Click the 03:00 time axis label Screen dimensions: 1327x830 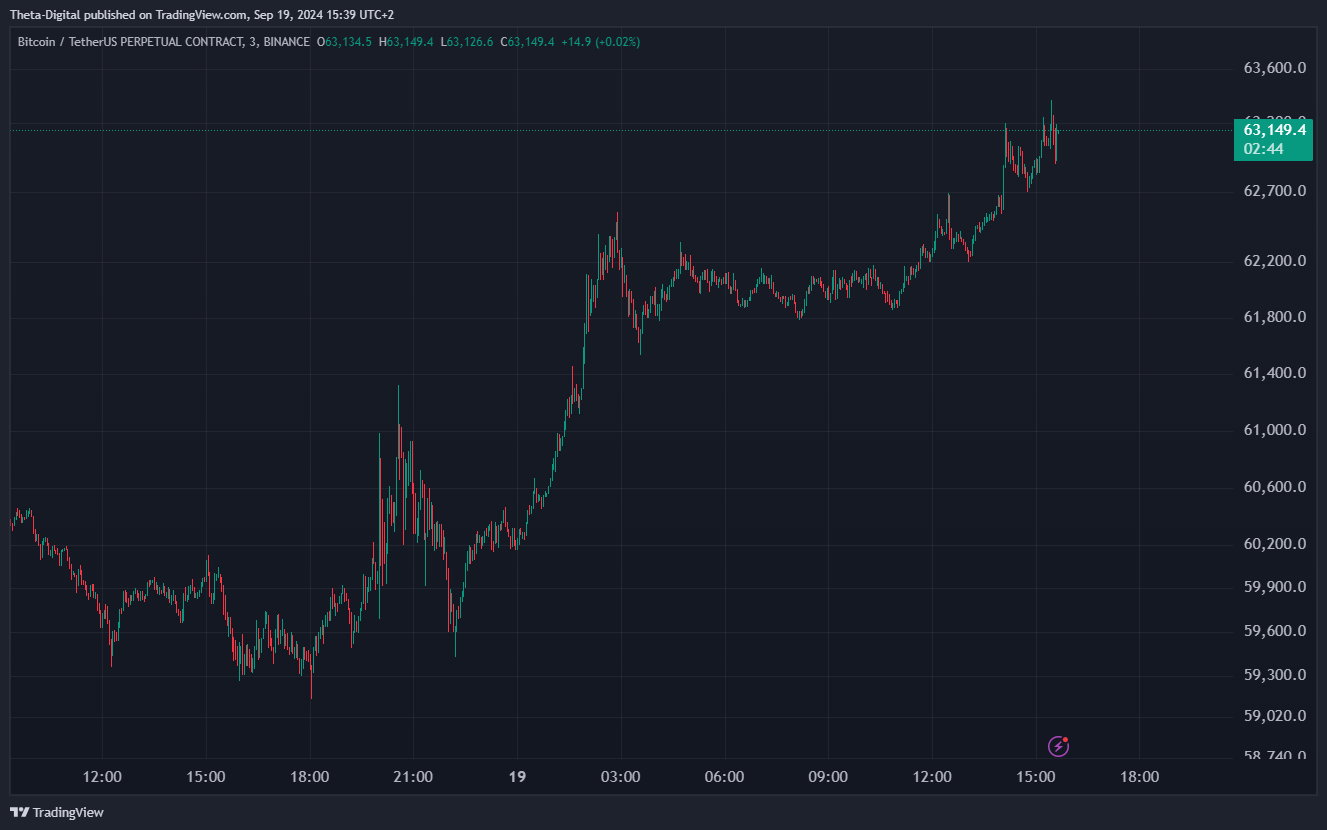[620, 777]
